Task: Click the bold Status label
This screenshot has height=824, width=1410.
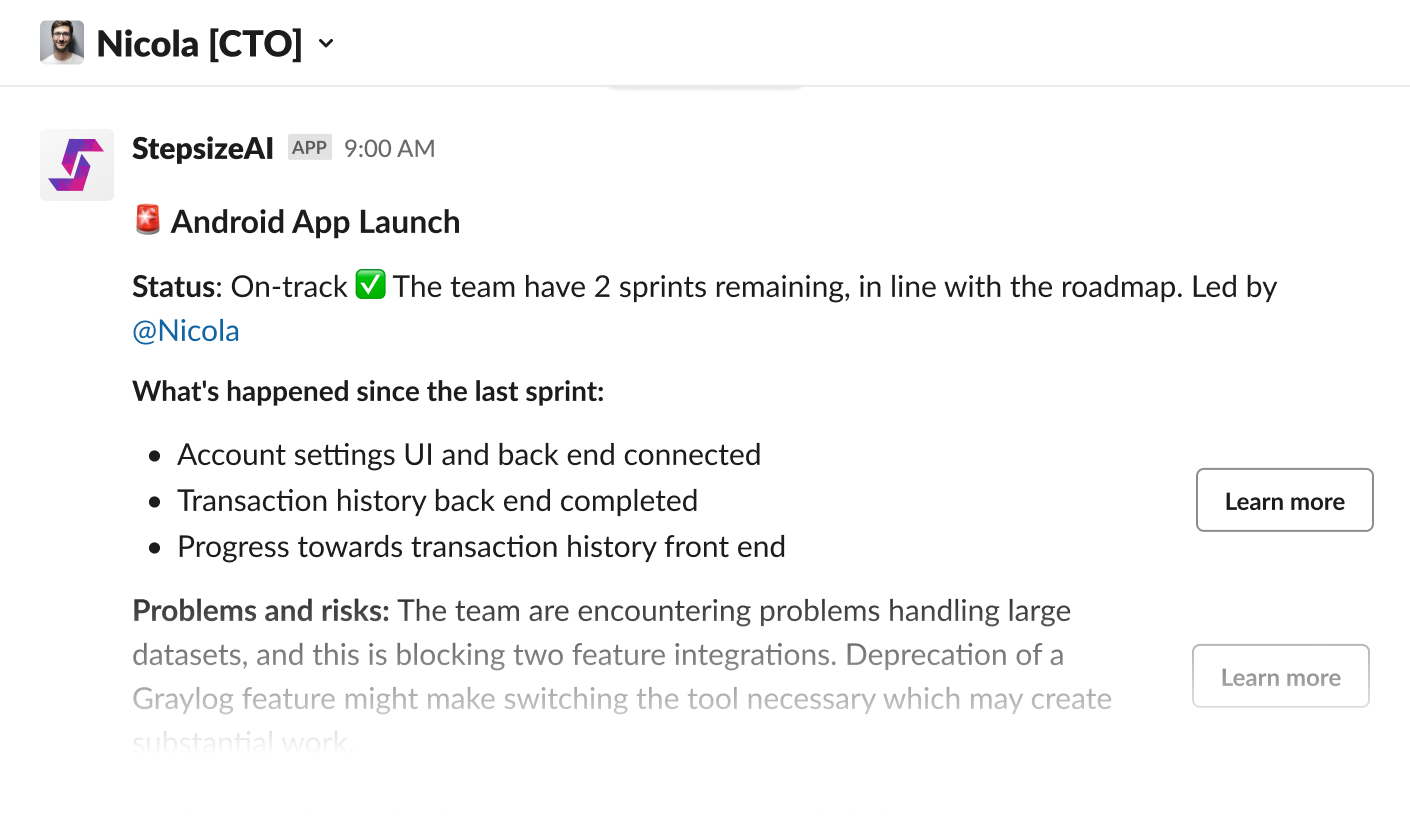Action: 174,287
